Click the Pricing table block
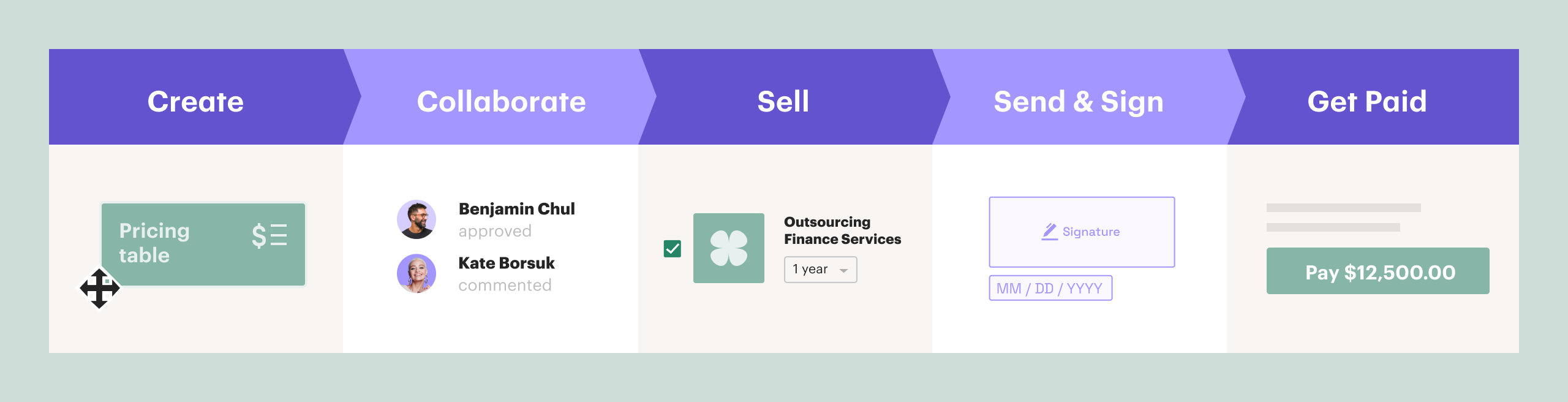This screenshot has width=1568, height=402. pyautogui.click(x=203, y=245)
